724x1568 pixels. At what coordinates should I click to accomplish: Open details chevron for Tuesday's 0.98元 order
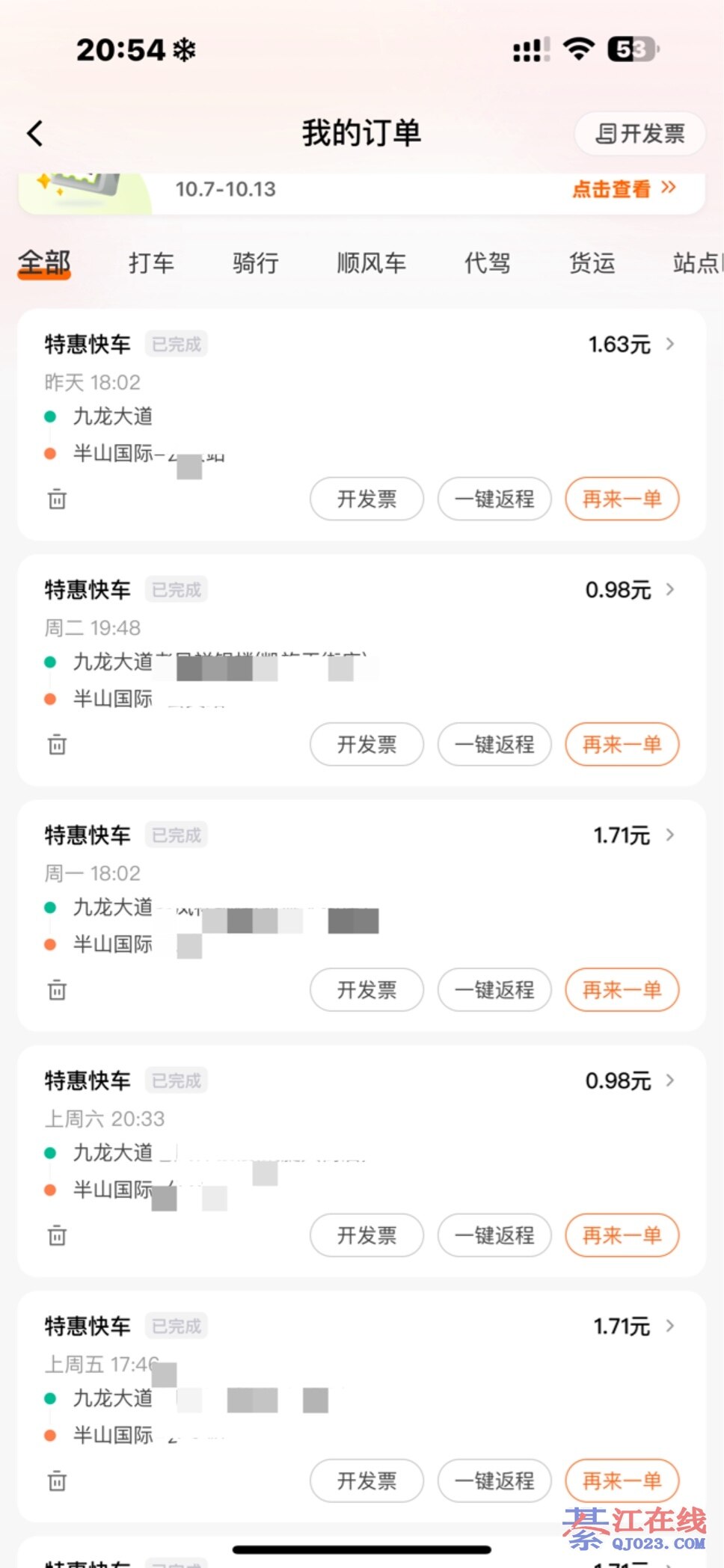point(670,589)
